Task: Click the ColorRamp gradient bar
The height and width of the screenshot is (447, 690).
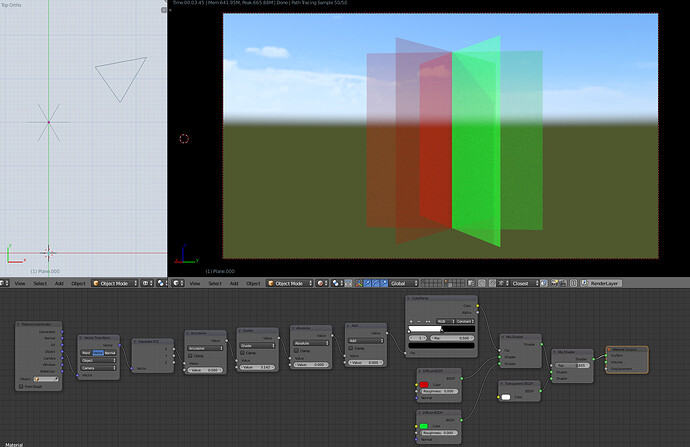Action: tap(442, 329)
